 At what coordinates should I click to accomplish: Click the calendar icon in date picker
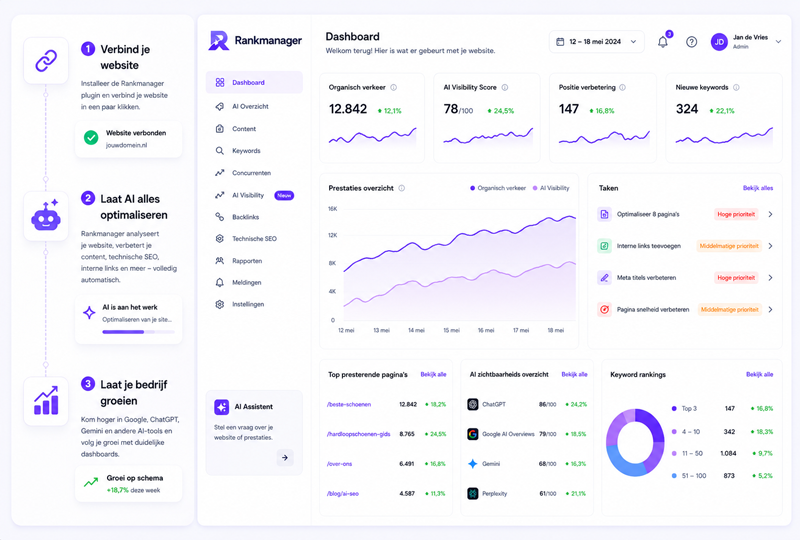click(560, 42)
